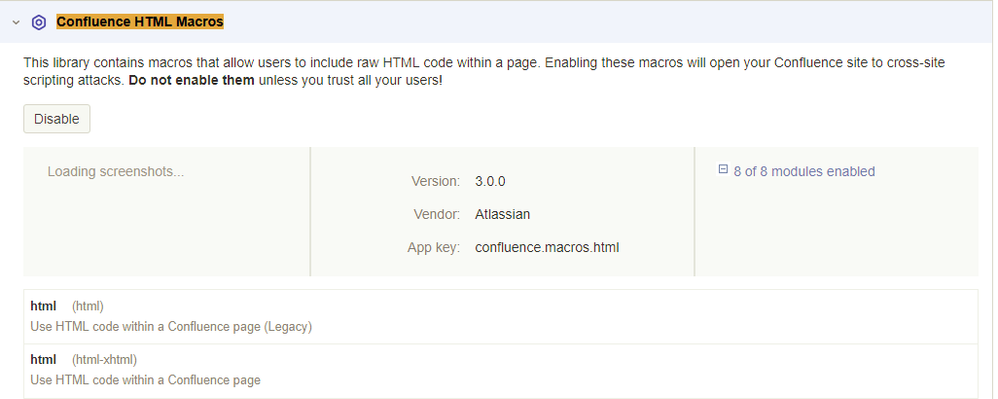Select the app key confluence.macros.html

pyautogui.click(x=547, y=248)
